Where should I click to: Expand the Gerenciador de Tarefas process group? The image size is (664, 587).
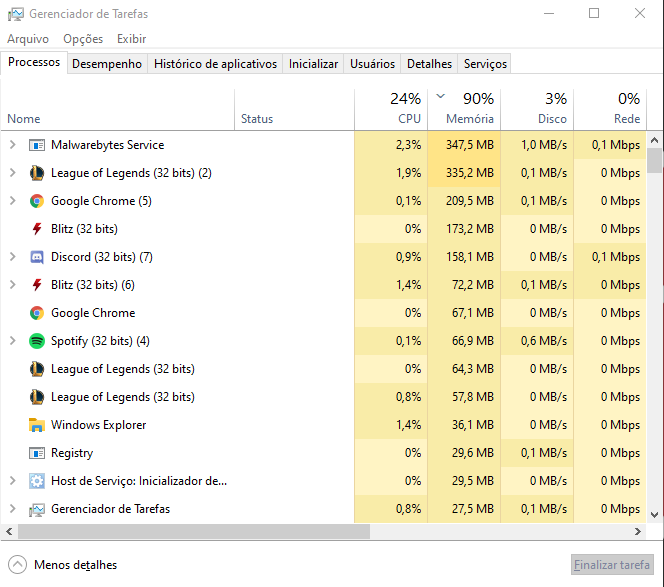[13, 509]
